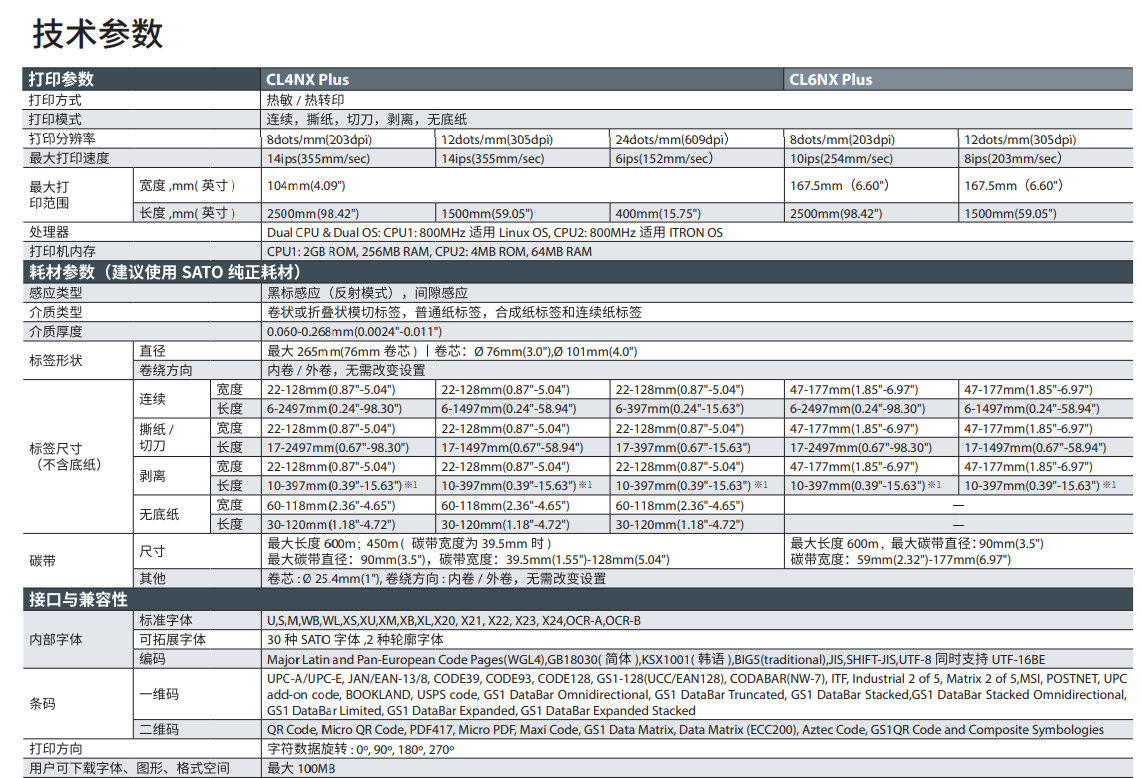Click the 碳带 row label
Screen dimensions: 1142x778
(x=42, y=561)
